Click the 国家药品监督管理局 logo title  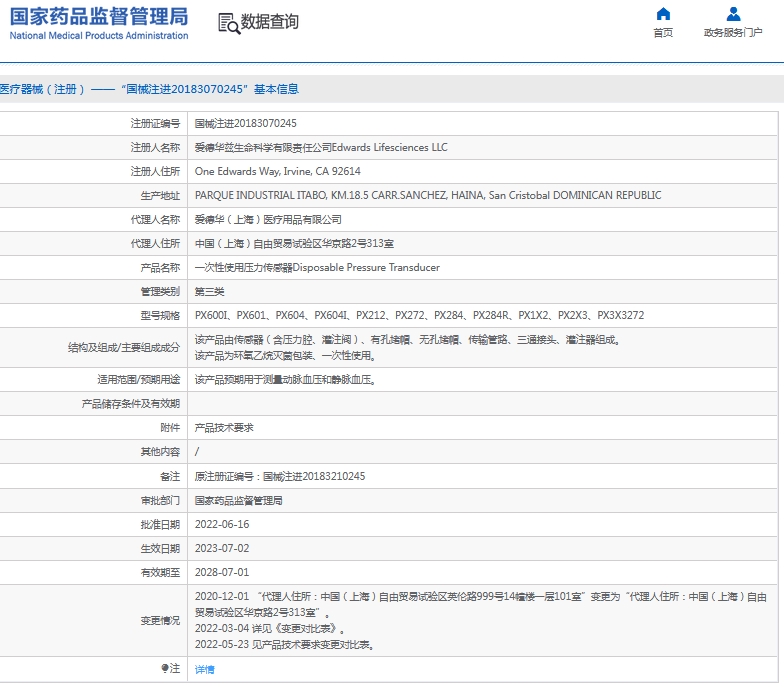click(x=99, y=16)
